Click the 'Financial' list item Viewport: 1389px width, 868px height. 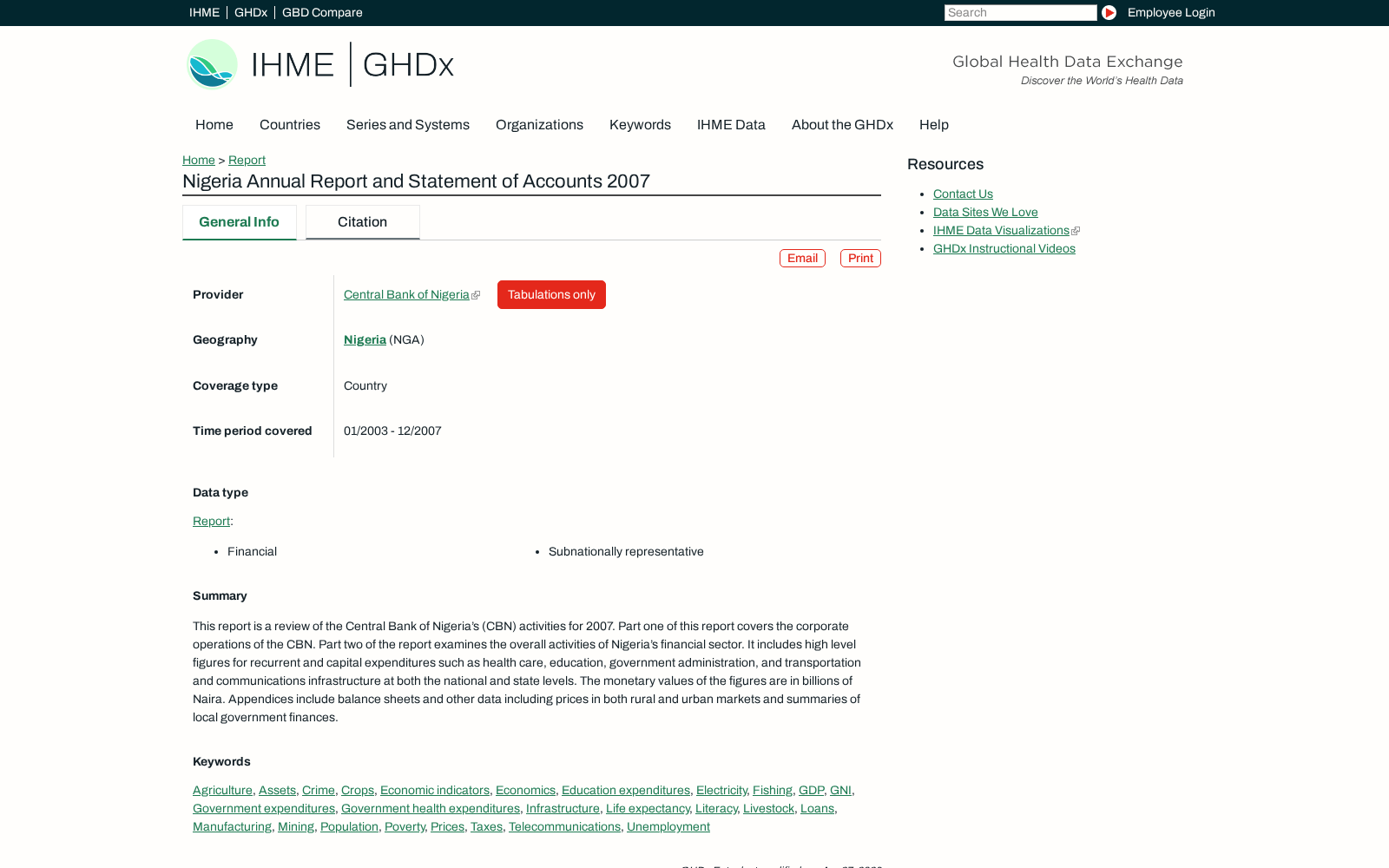(252, 552)
